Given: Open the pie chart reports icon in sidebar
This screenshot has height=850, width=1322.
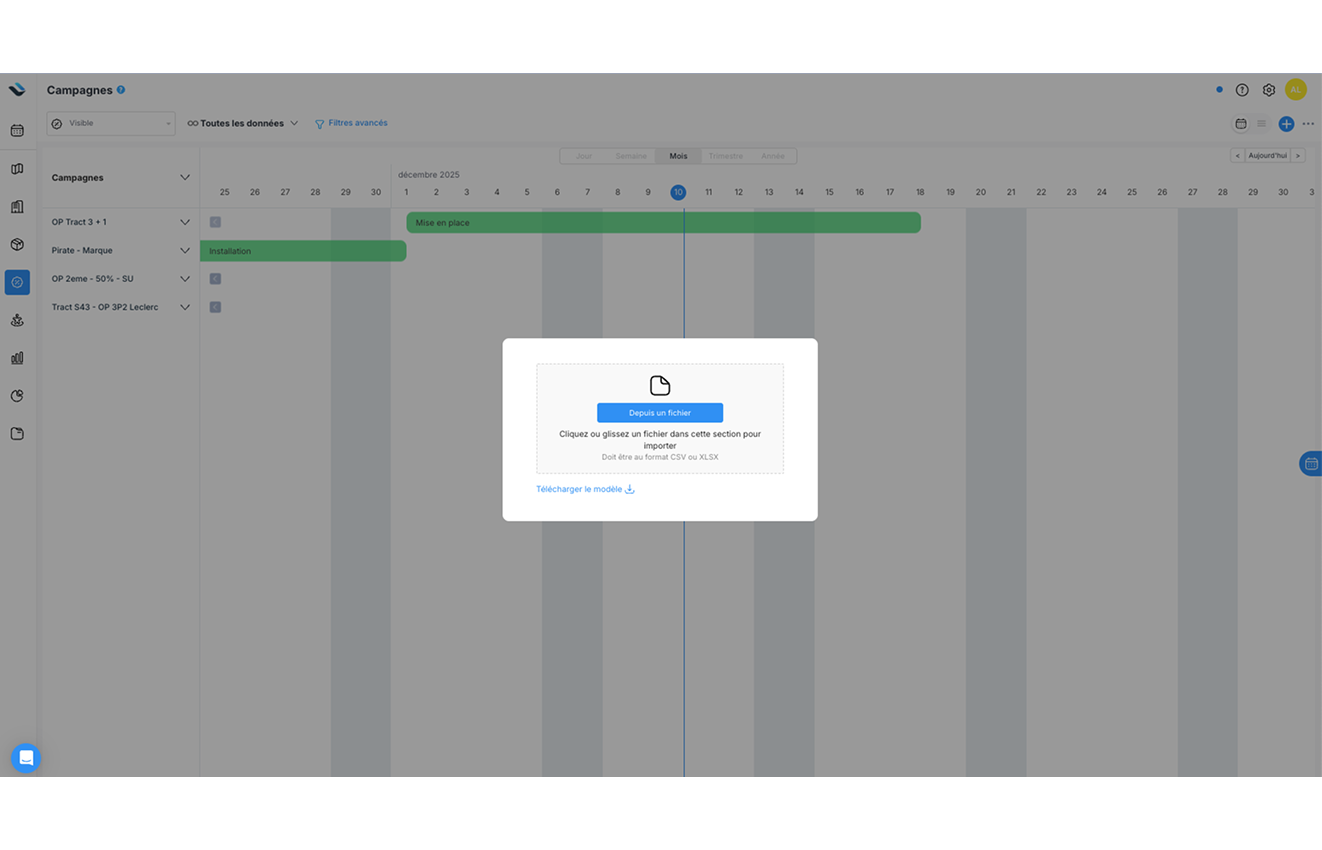Looking at the screenshot, I should pos(16,395).
